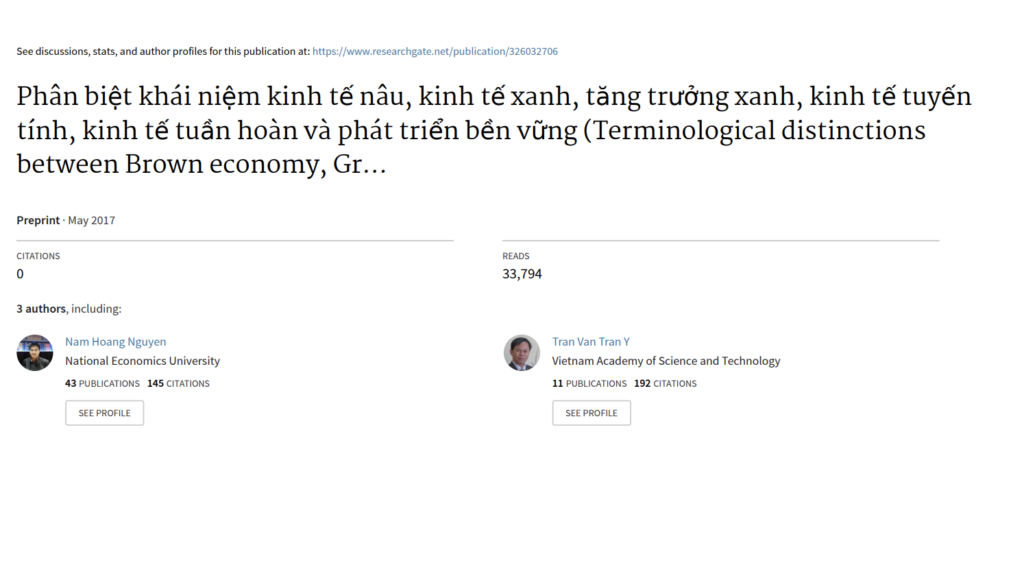Open the researchgate.net publication URL link
Viewport: 1024px width, 587px height.
pyautogui.click(x=435, y=52)
